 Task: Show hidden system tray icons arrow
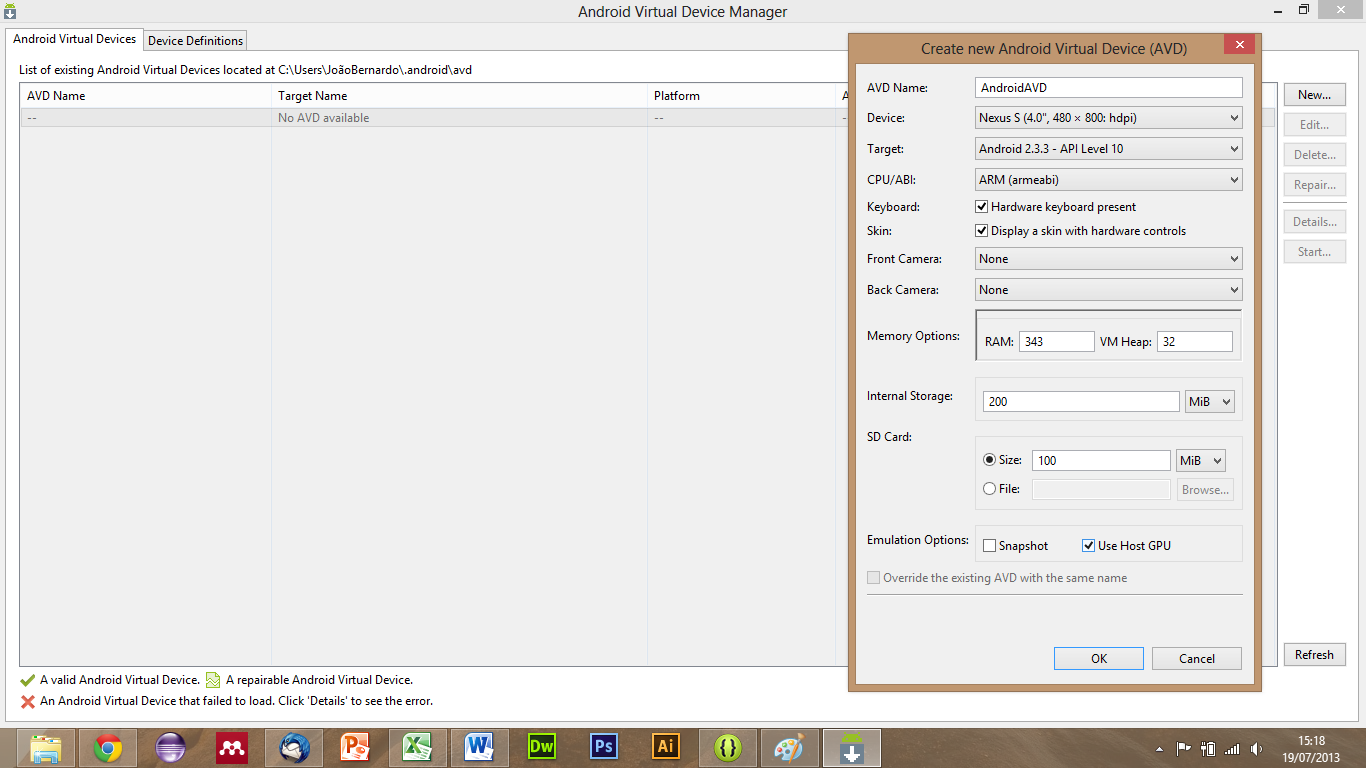coord(1160,748)
